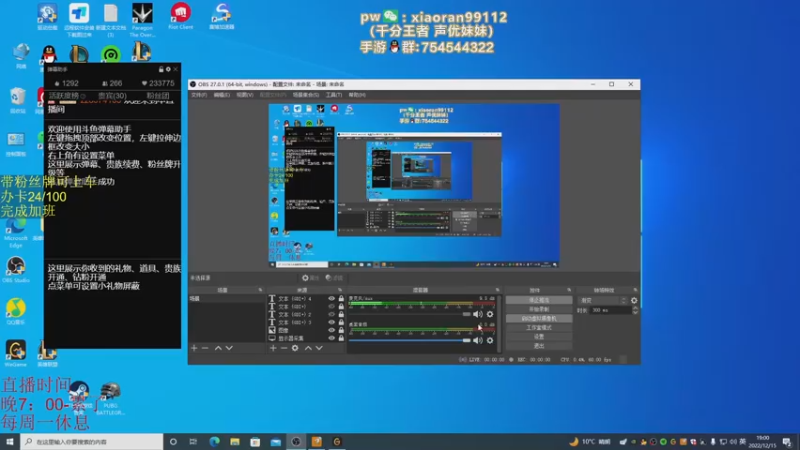Viewport: 800px width, 450px height.
Task: Toggle visibility of 文本 (GDI+) 4 source
Action: pyautogui.click(x=332, y=299)
